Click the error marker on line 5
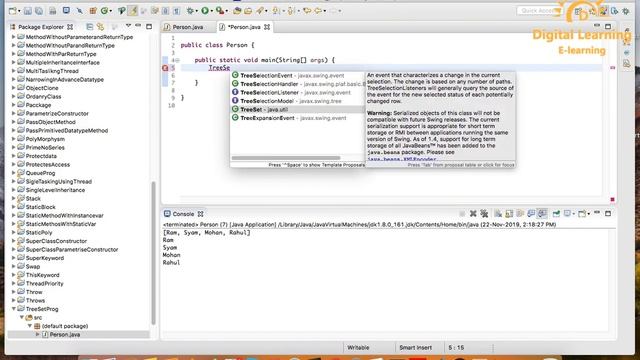Viewport: 640px width, 360px height. pos(165,68)
